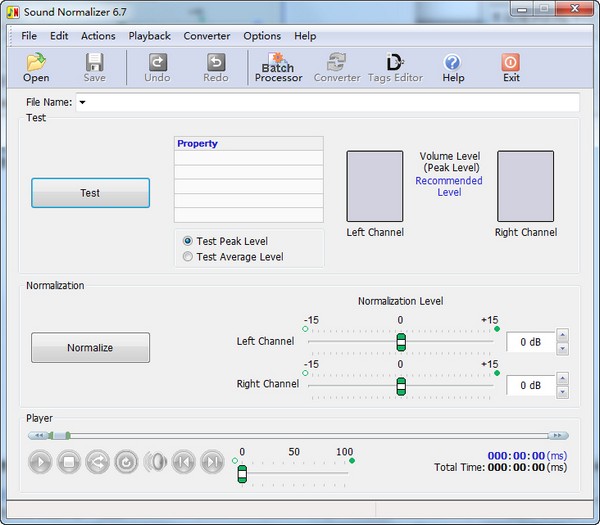Screen dimensions: 600x525
Task: Click the player volume slider handle
Action: tap(242, 474)
